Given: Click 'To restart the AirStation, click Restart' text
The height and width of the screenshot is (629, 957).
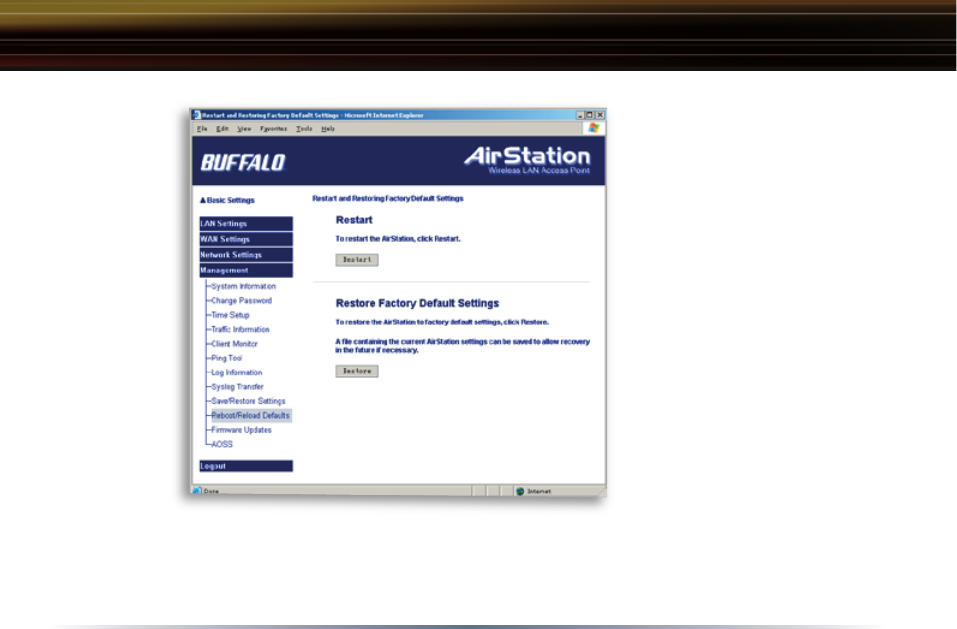Looking at the screenshot, I should coord(398,239).
